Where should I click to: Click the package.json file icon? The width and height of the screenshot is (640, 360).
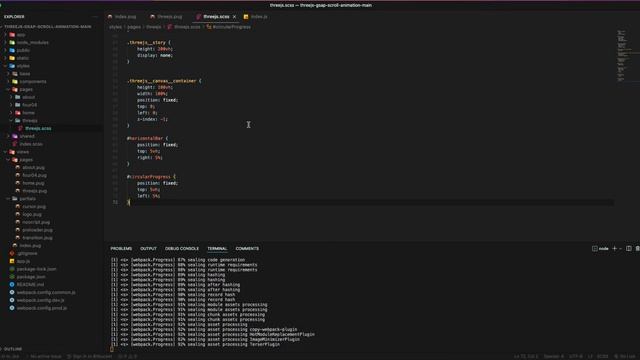[12, 277]
